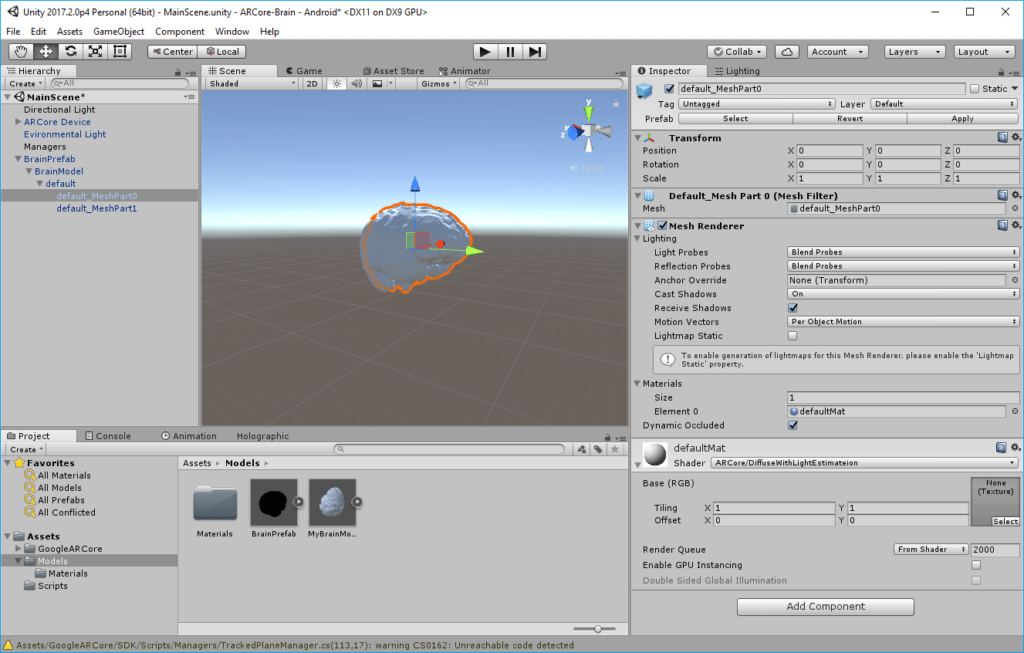Select the Rotate tool in the toolbar
Image resolution: width=1024 pixels, height=653 pixels.
click(70, 51)
